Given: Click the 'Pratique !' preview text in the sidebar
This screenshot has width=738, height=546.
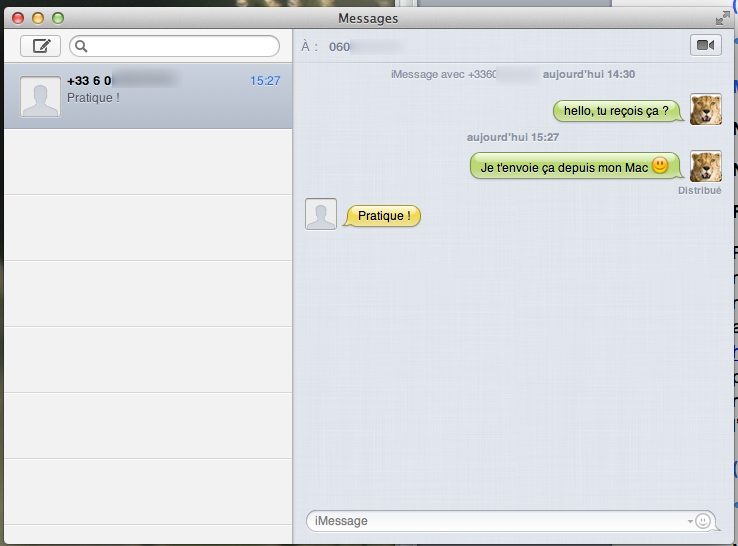Looking at the screenshot, I should pos(93,98).
